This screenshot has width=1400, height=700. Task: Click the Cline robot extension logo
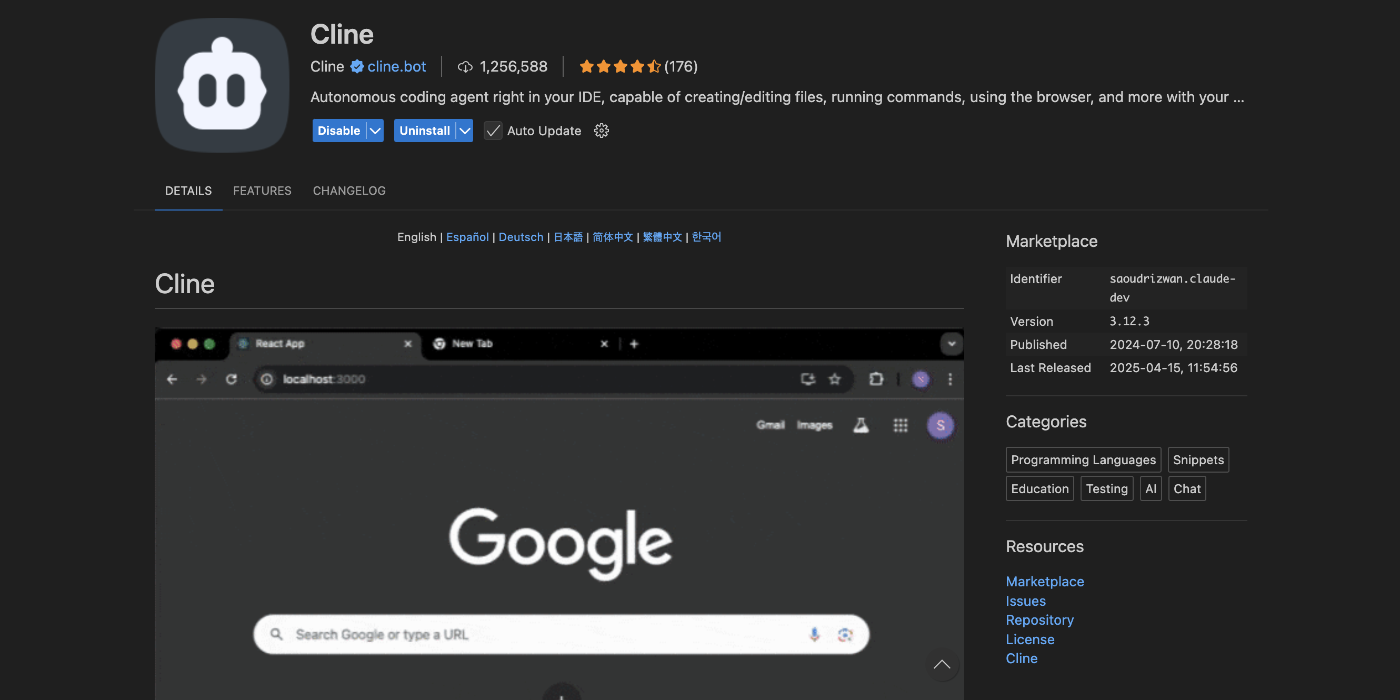click(x=222, y=86)
